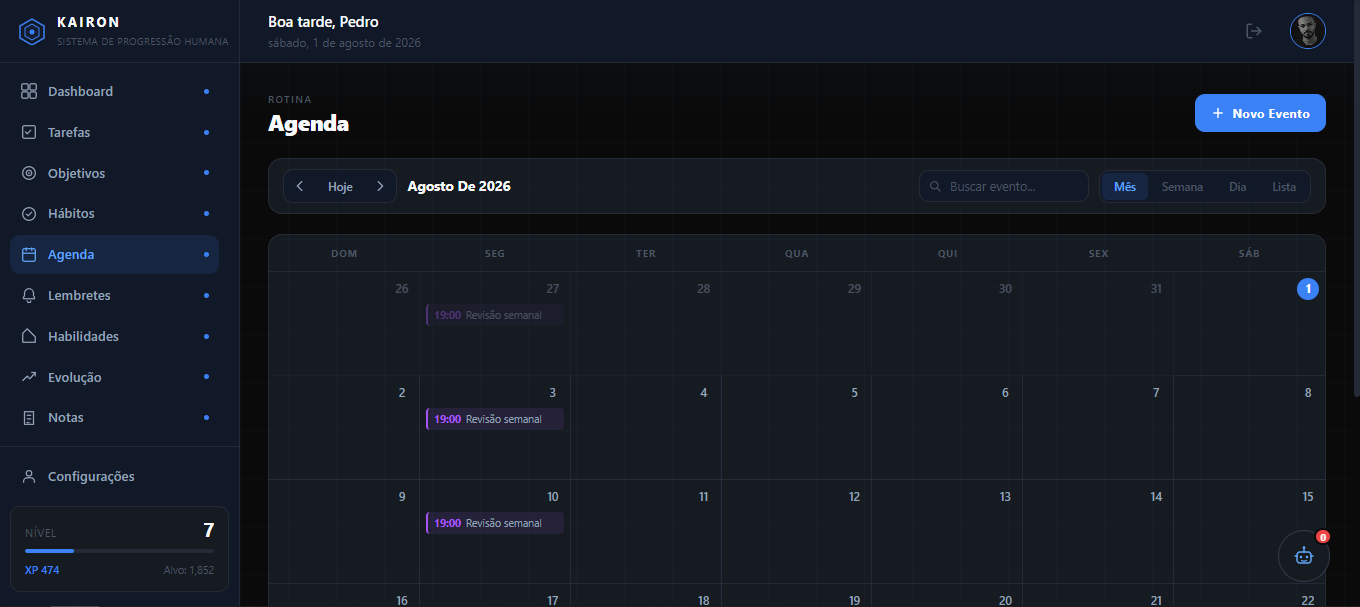Screen dimensions: 1360x607
Task: Click the Agenda calendar icon in sidebar
Action: [29, 255]
